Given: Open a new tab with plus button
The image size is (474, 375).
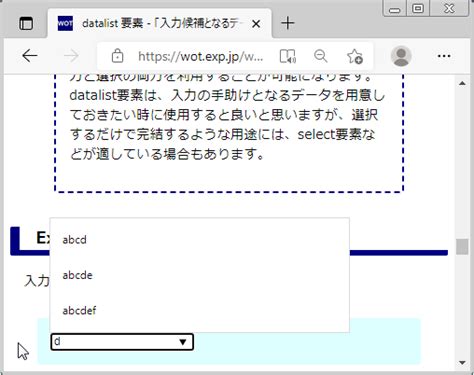Looking at the screenshot, I should [288, 23].
